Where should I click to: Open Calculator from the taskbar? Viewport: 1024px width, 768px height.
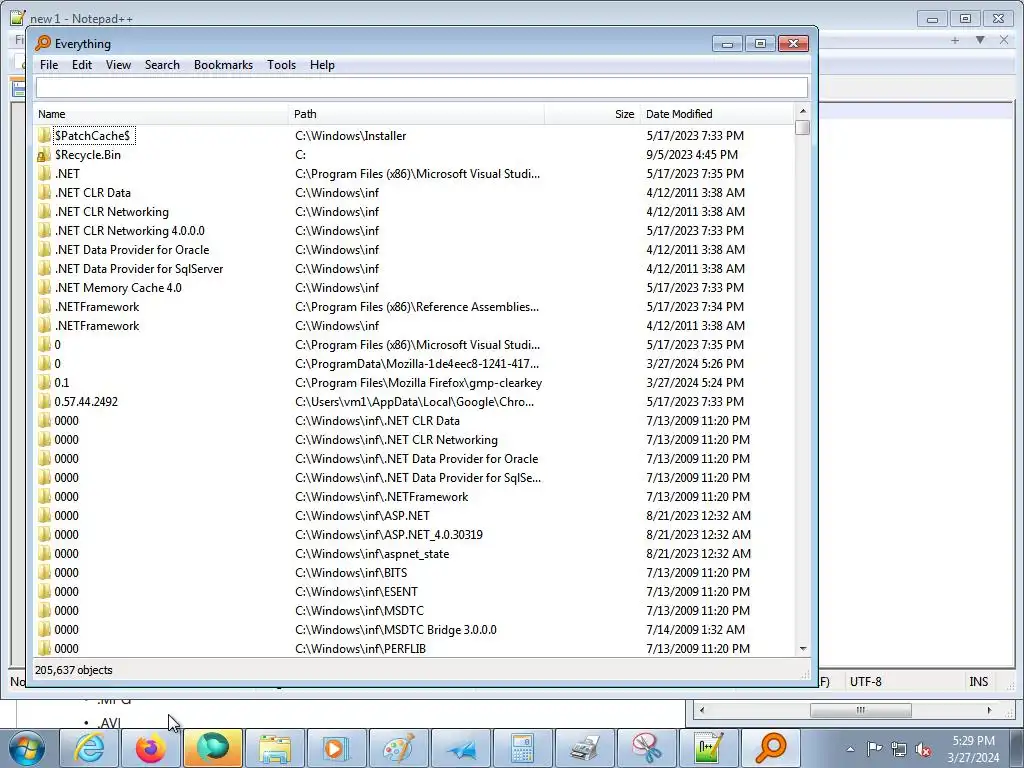(522, 748)
